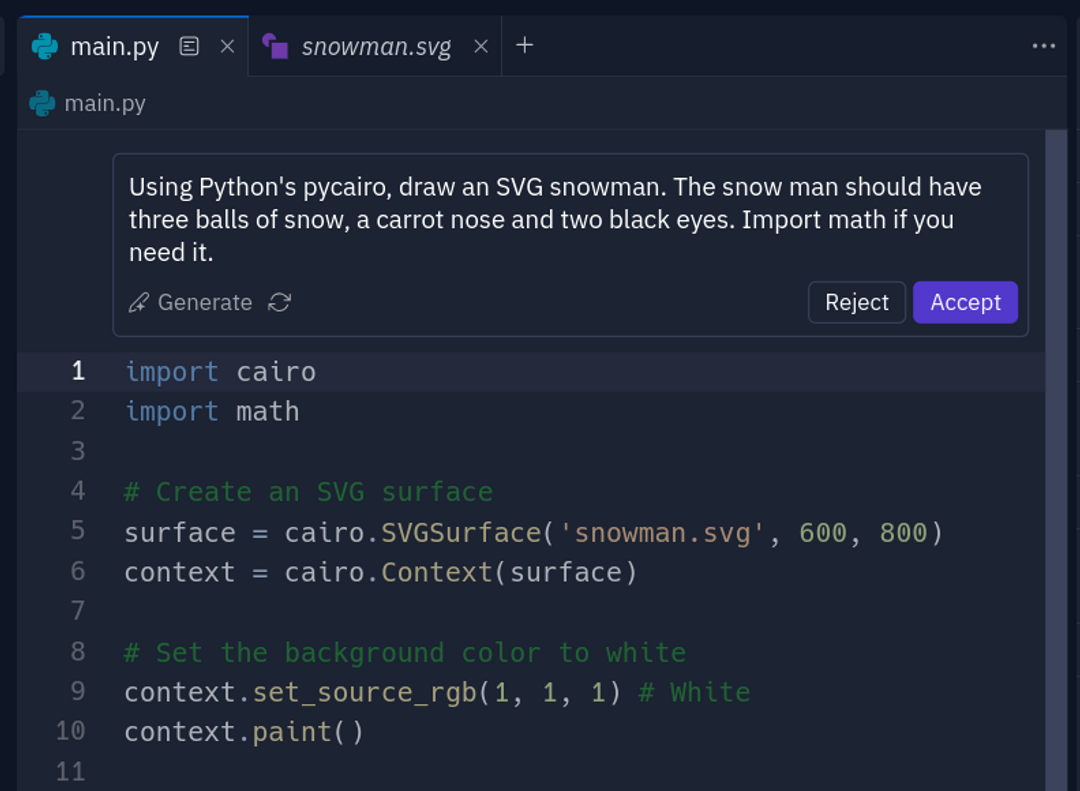Click the unsaved buffer icon beside main.py
The height and width of the screenshot is (791, 1080).
[189, 45]
